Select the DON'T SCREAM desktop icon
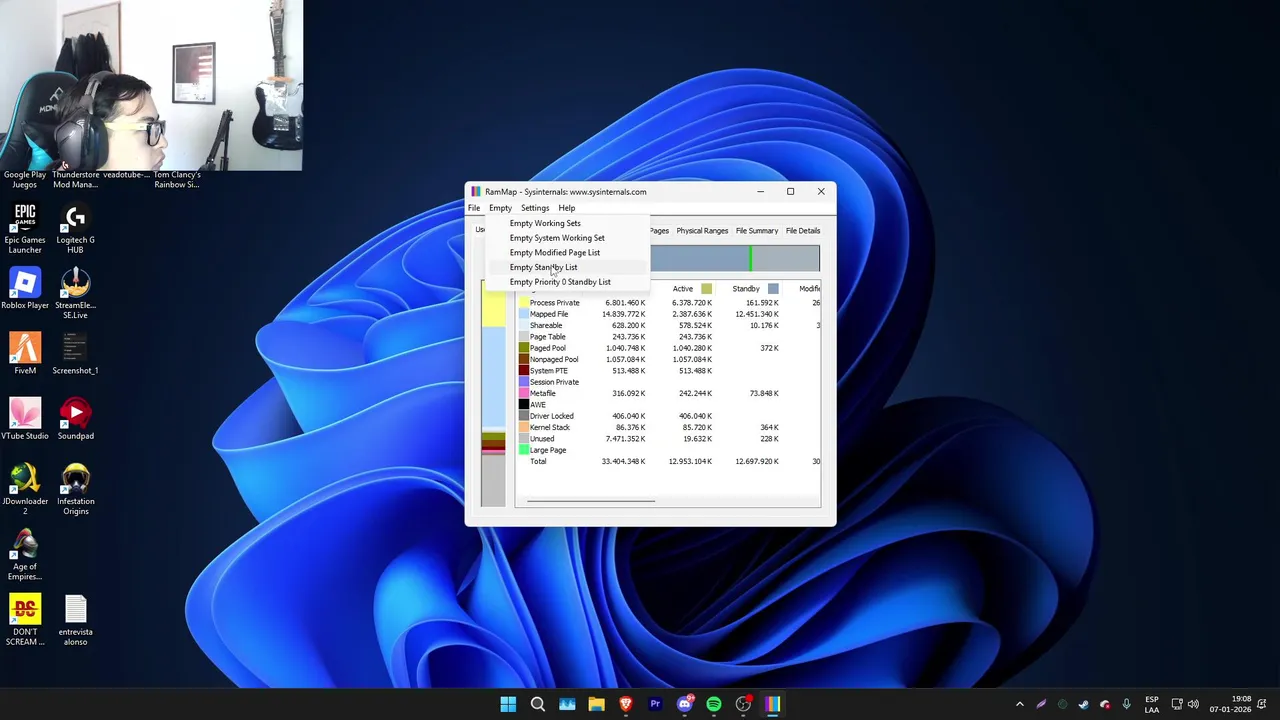Image resolution: width=1280 pixels, height=720 pixels. (25, 621)
